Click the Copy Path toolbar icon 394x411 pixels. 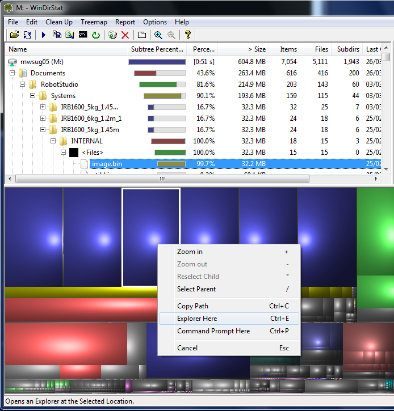click(x=57, y=35)
